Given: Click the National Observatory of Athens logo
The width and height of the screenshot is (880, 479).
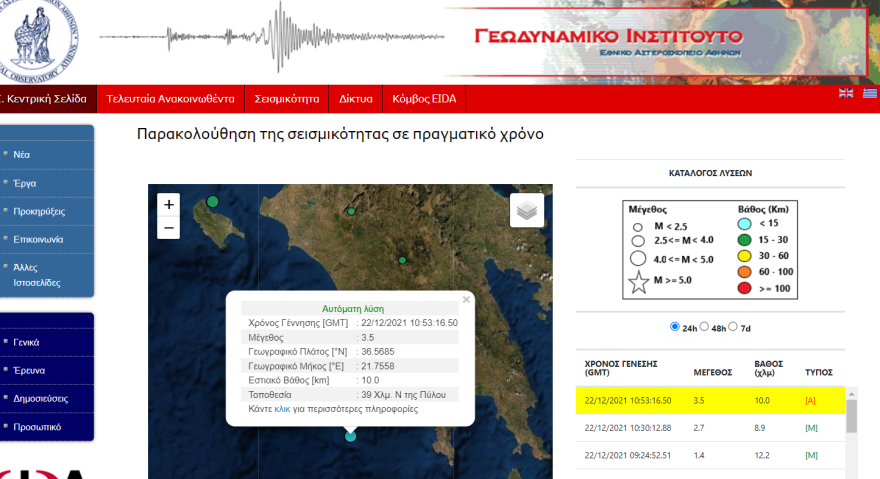Looking at the screenshot, I should coord(37,40).
